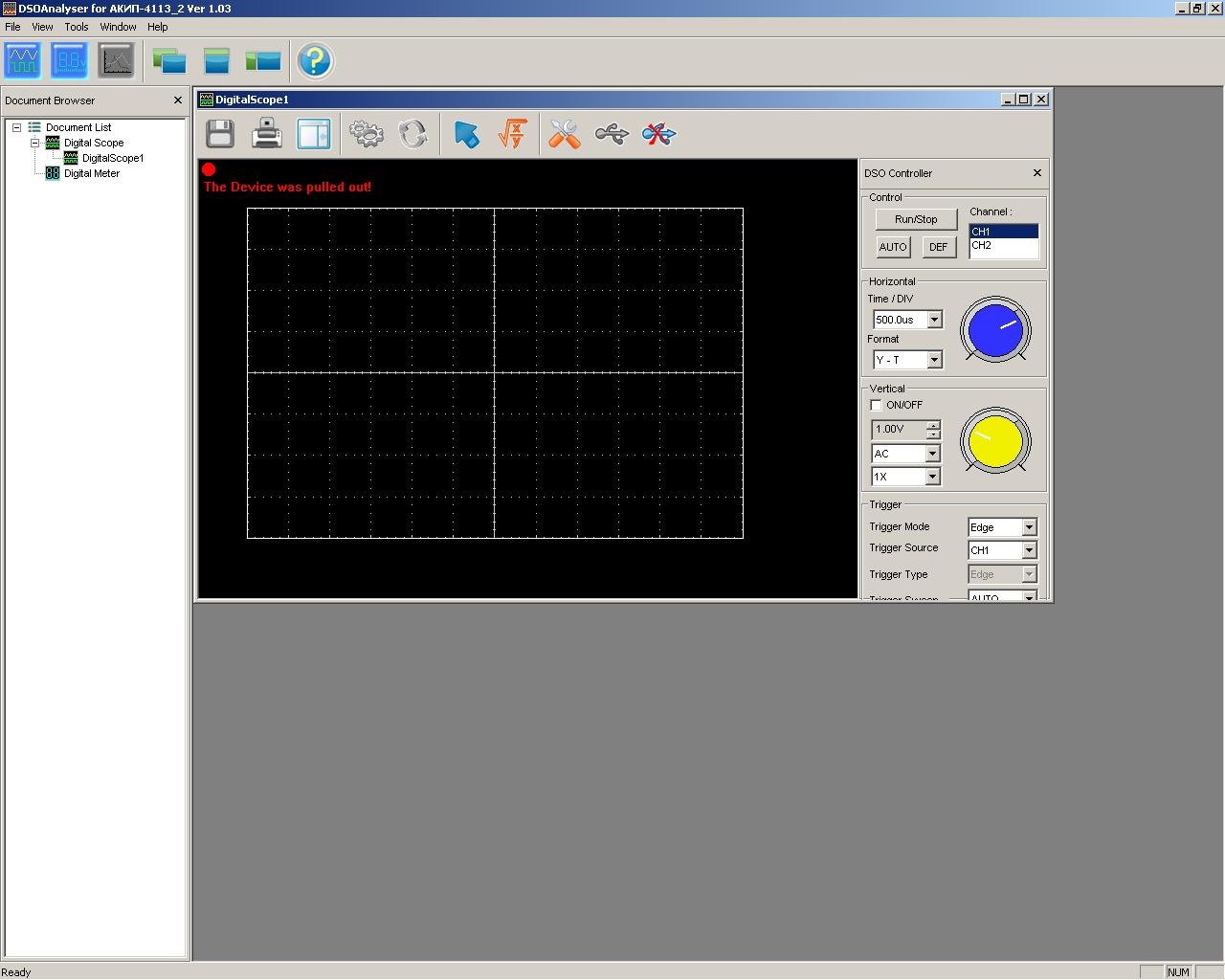Open the Time / DIV dropdown
The width and height of the screenshot is (1225, 980).
[935, 320]
